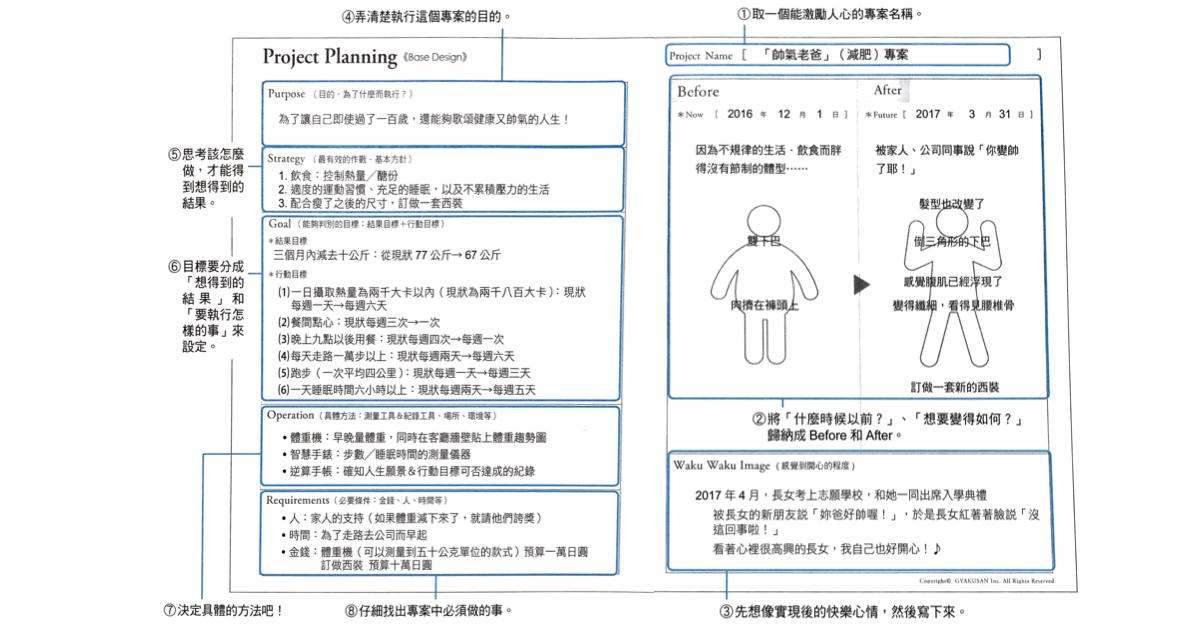Select action goal (2) 餐間點心
The image size is (1200, 628).
click(359, 323)
